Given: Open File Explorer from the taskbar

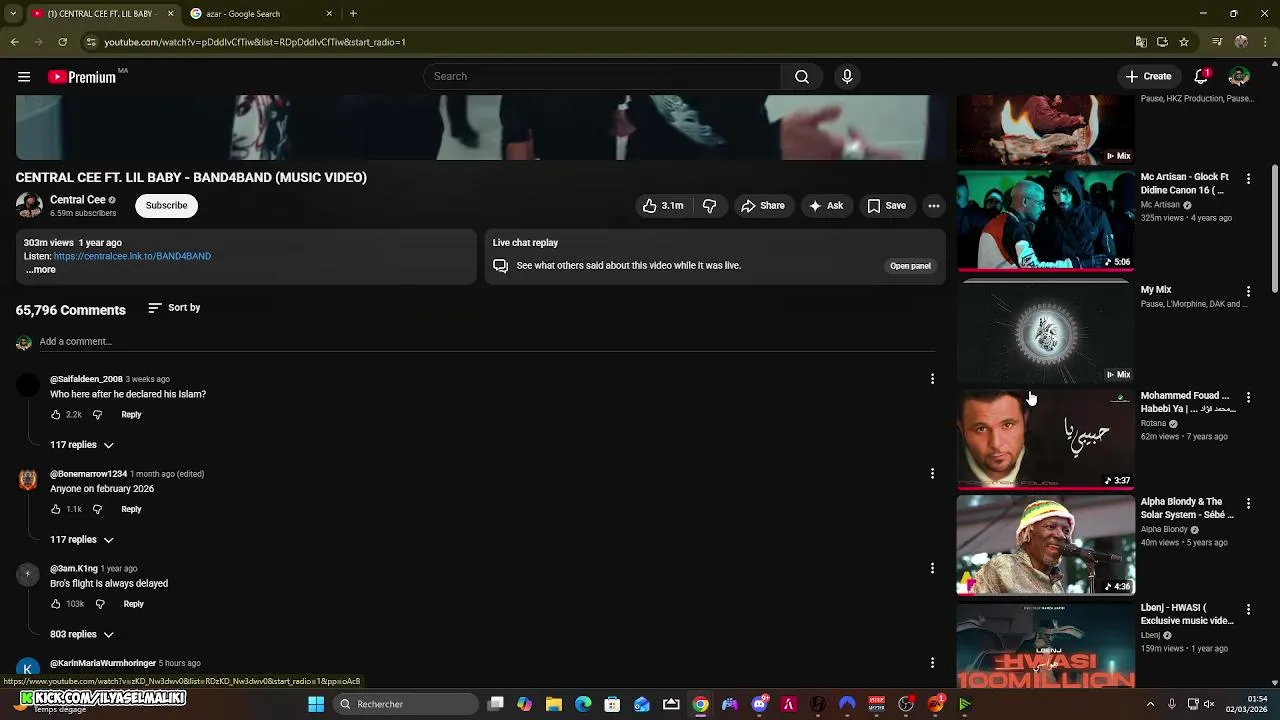Looking at the screenshot, I should 554,704.
